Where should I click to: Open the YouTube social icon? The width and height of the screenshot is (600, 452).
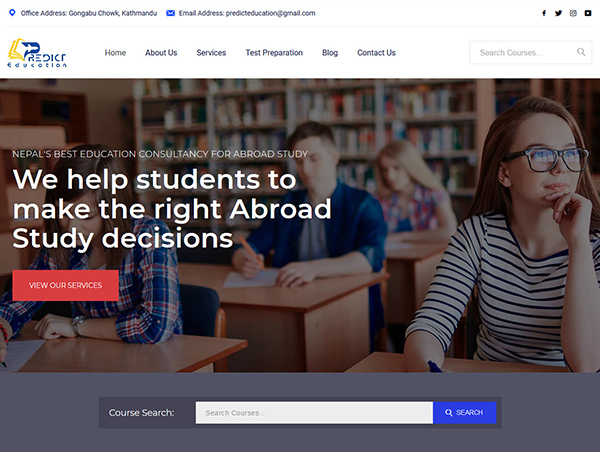[588, 13]
